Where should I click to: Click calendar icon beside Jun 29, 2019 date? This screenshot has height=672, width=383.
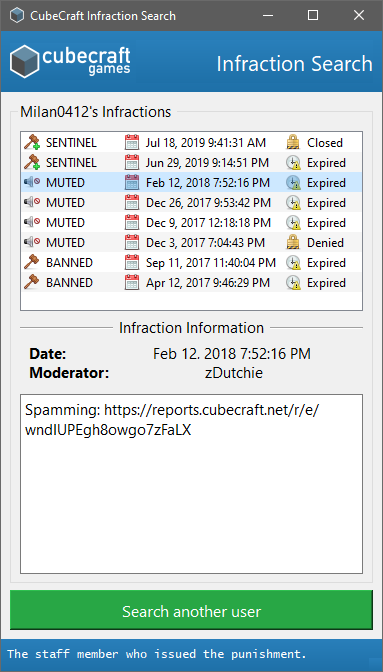[x=132, y=162]
